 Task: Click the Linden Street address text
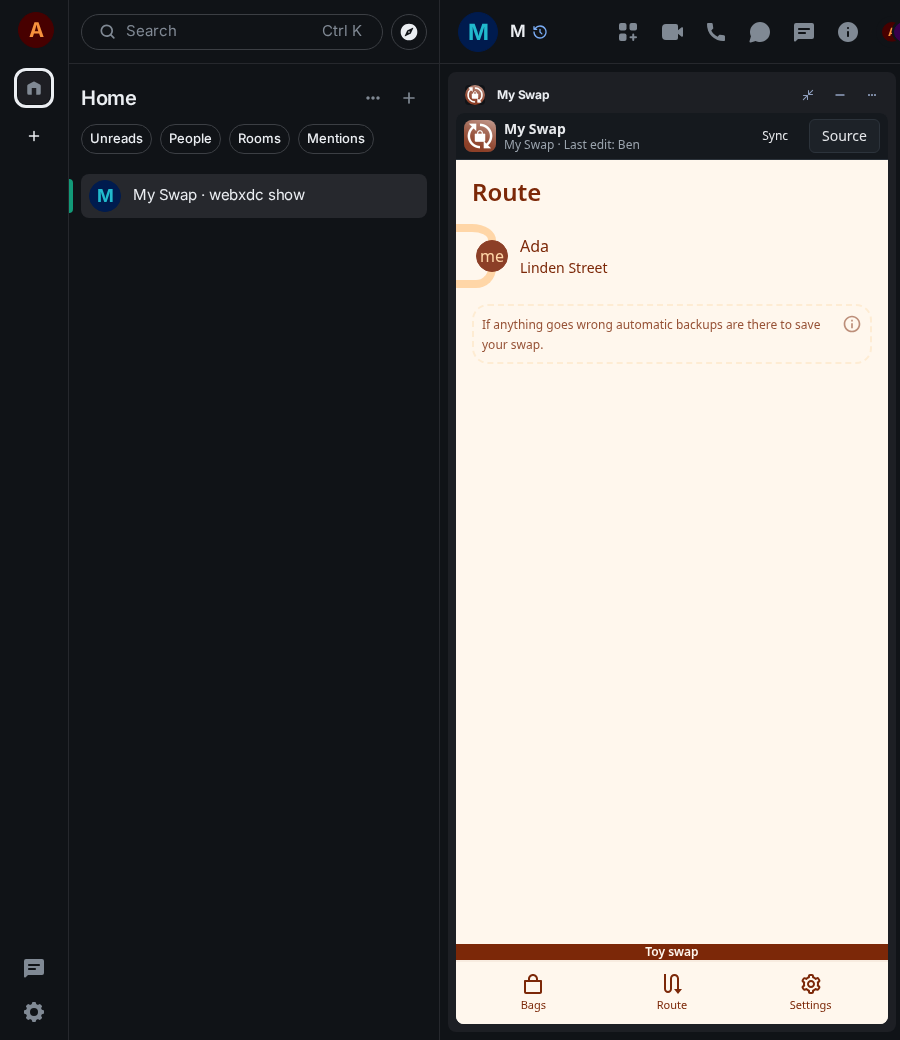coord(563,268)
